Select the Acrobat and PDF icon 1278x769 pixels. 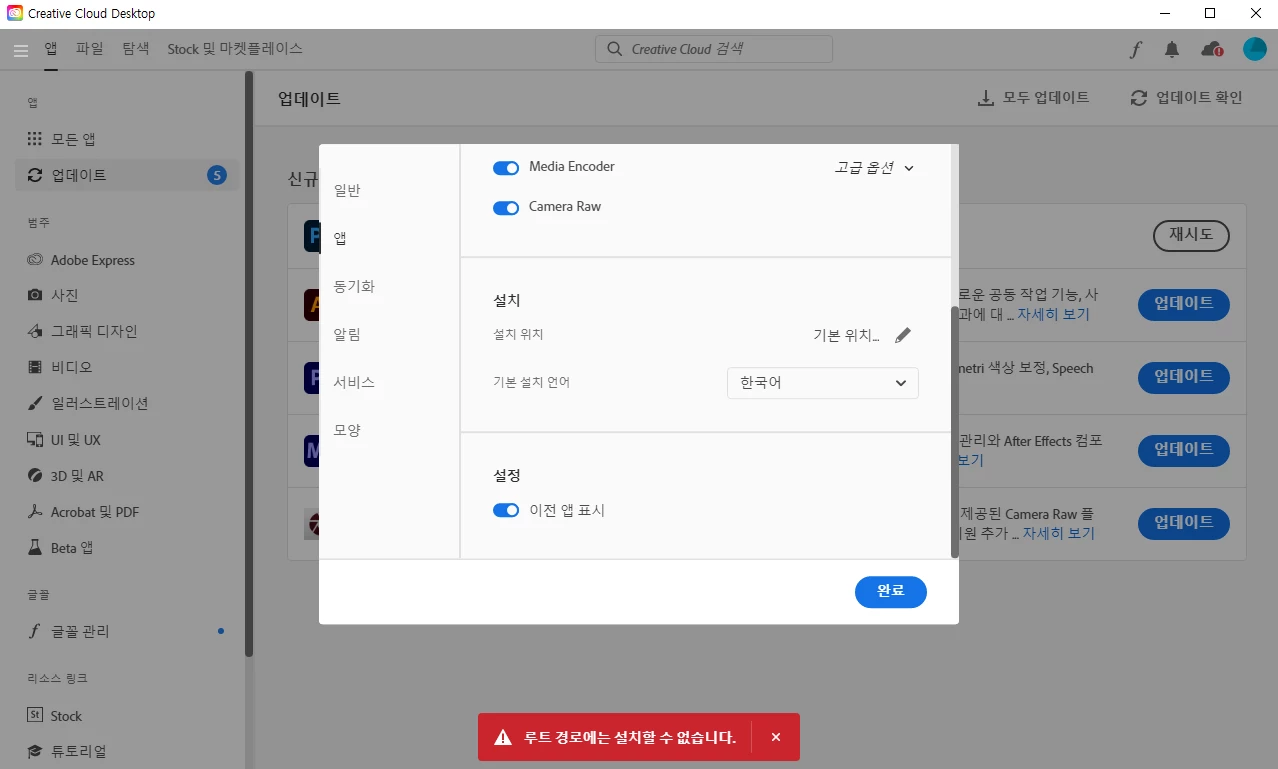click(35, 512)
